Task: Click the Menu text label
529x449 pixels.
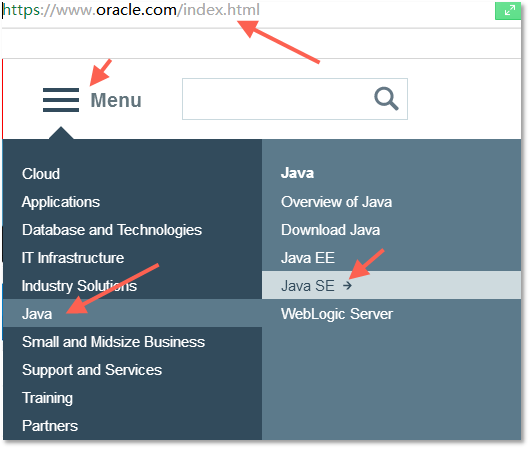Action: pos(116,101)
